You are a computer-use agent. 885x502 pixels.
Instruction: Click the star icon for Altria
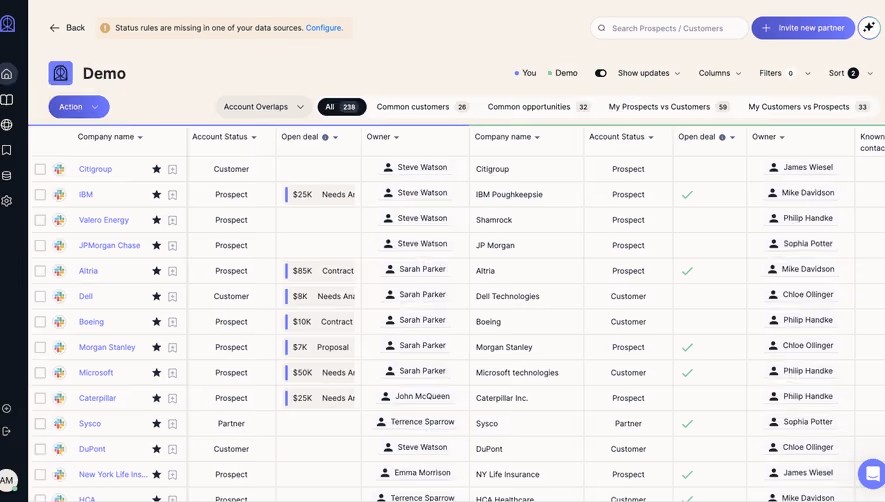156,270
